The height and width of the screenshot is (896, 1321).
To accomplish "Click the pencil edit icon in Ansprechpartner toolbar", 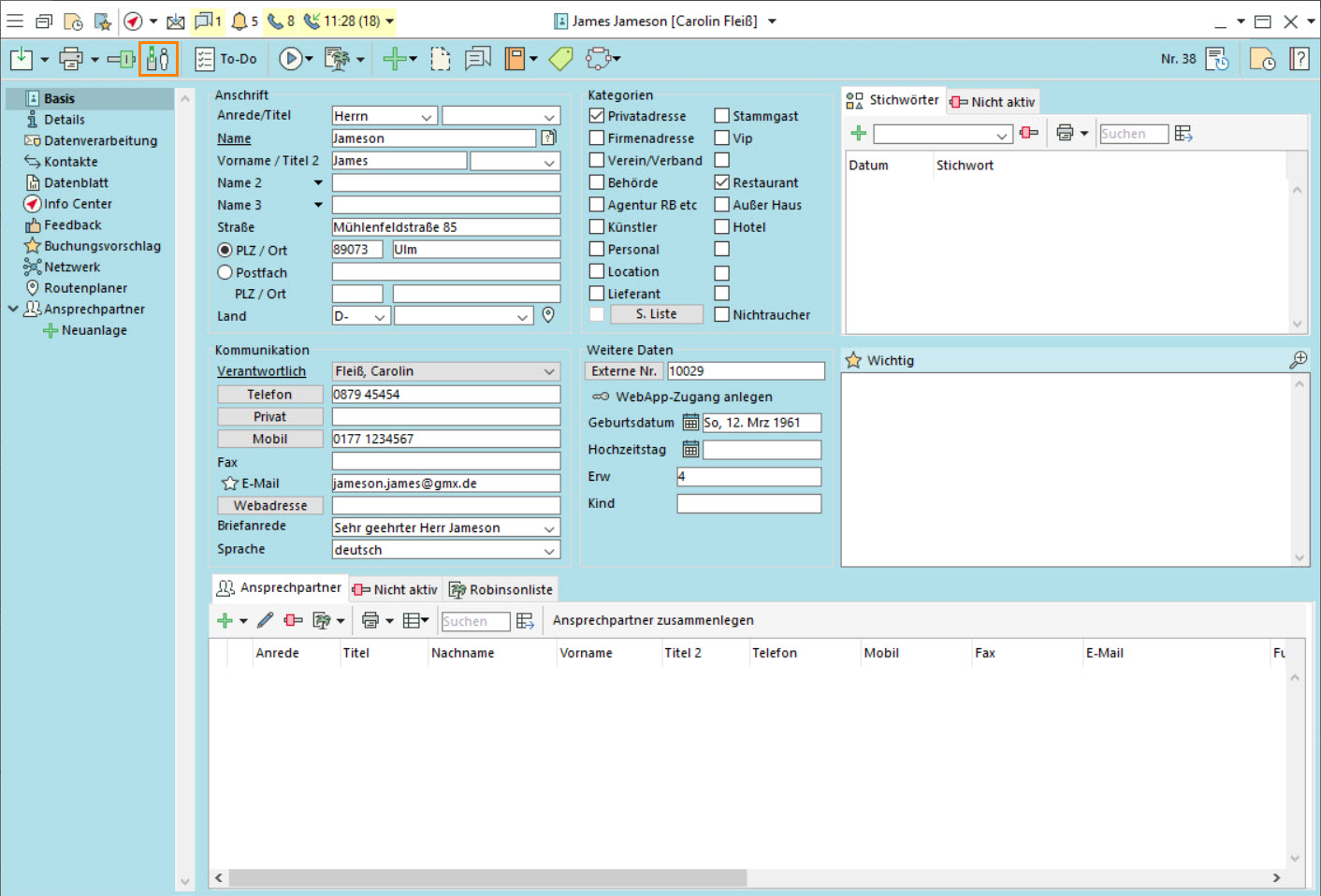I will (x=266, y=620).
